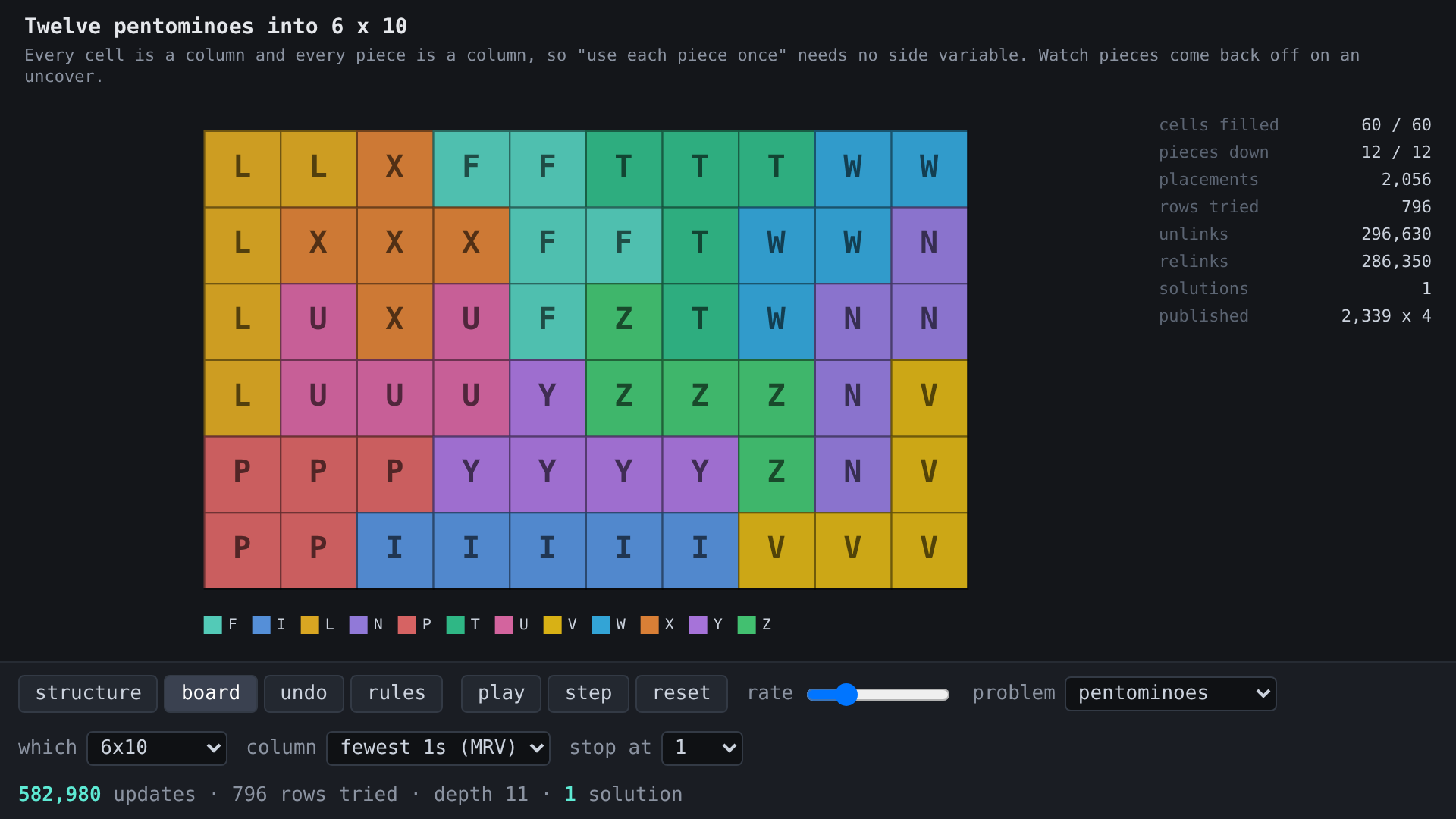Screen dimensions: 1456x819
Task: Click the blue W legend swatch
Action: [x=601, y=624]
